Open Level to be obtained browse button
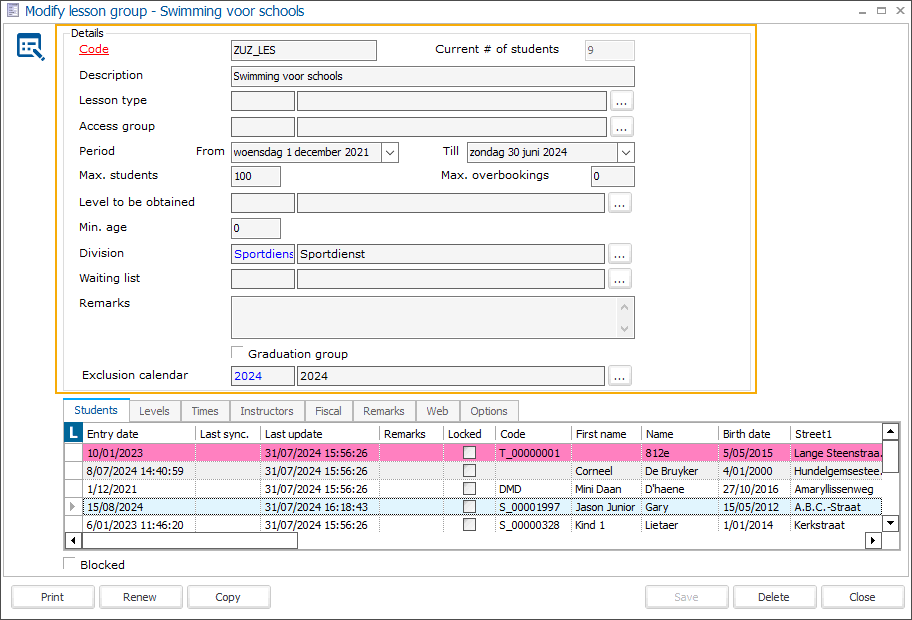The width and height of the screenshot is (912, 620). point(621,203)
